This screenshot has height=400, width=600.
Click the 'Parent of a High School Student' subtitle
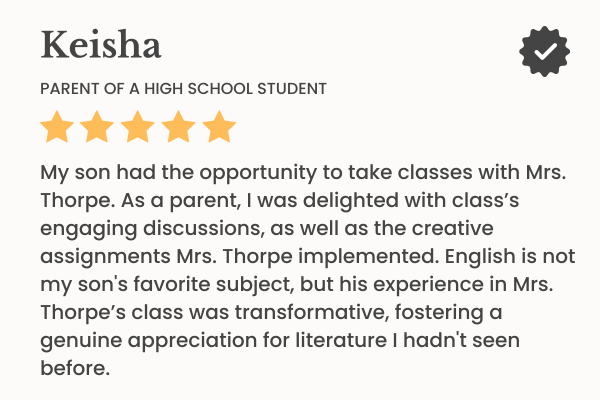pyautogui.click(x=183, y=89)
